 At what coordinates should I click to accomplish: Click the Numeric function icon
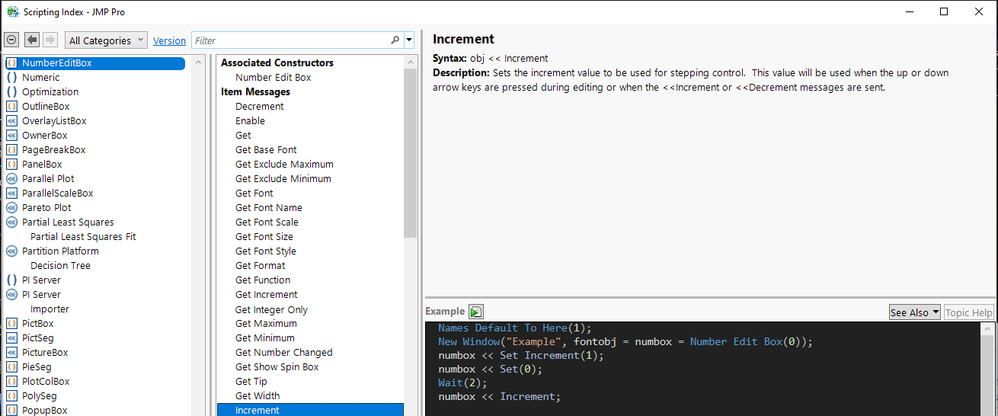coord(11,78)
